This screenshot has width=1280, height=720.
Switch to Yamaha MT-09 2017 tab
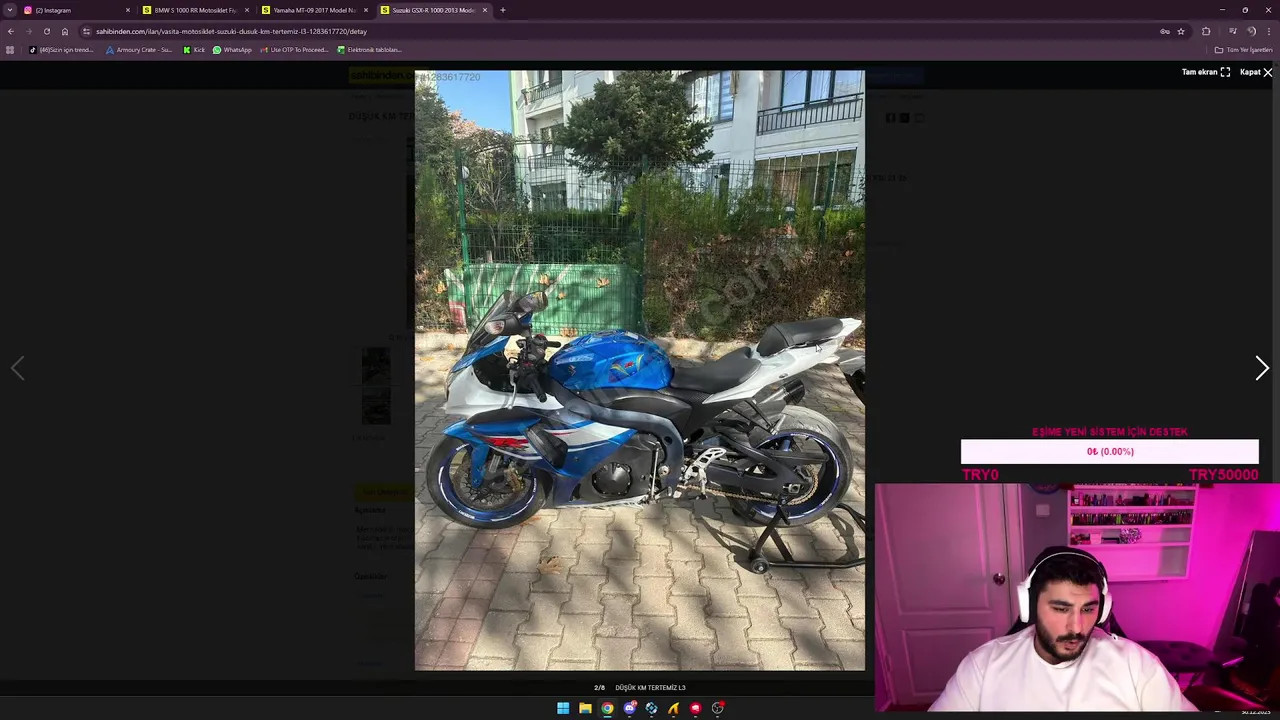click(314, 10)
